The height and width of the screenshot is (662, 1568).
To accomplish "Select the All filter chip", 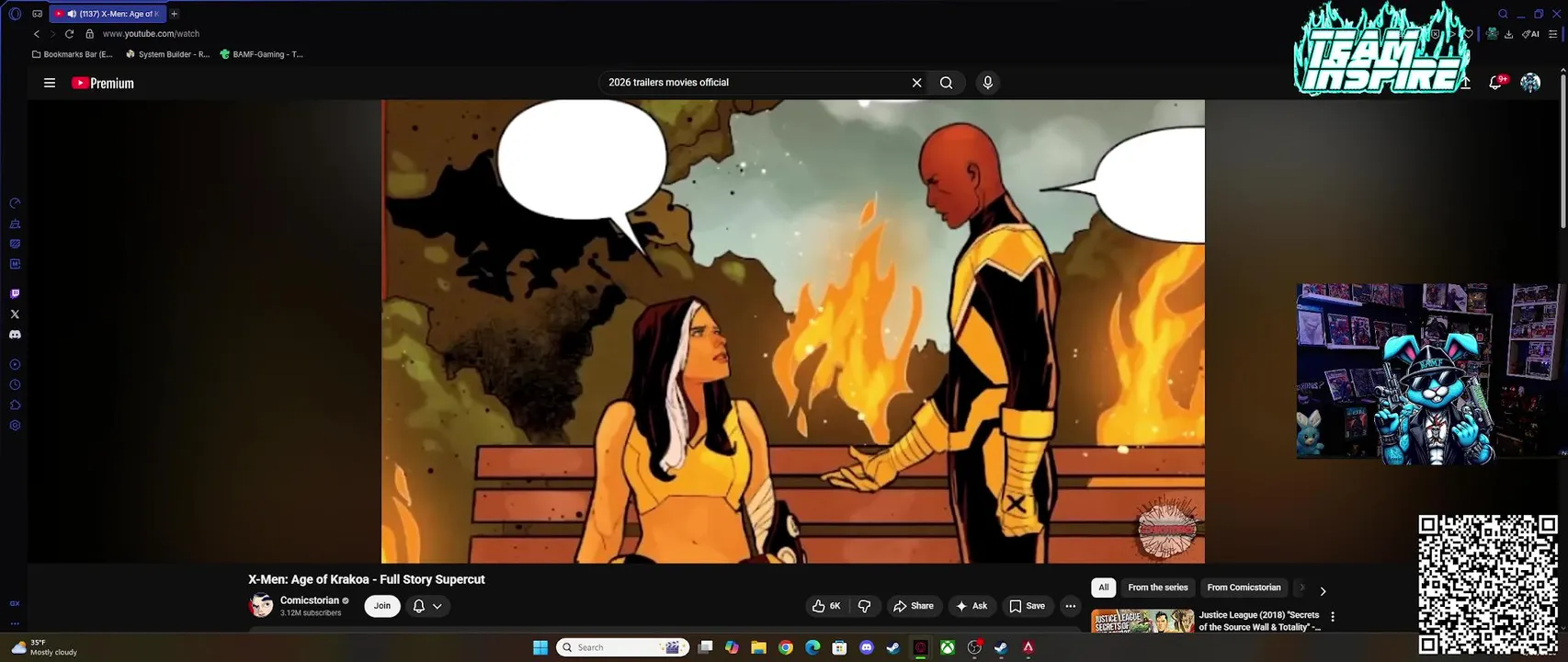I will pyautogui.click(x=1104, y=588).
